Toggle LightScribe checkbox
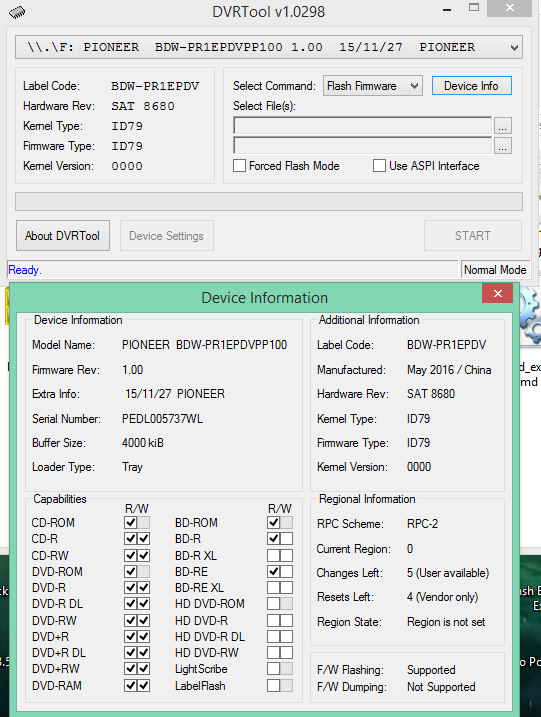The height and width of the screenshot is (717, 541). (x=273, y=669)
